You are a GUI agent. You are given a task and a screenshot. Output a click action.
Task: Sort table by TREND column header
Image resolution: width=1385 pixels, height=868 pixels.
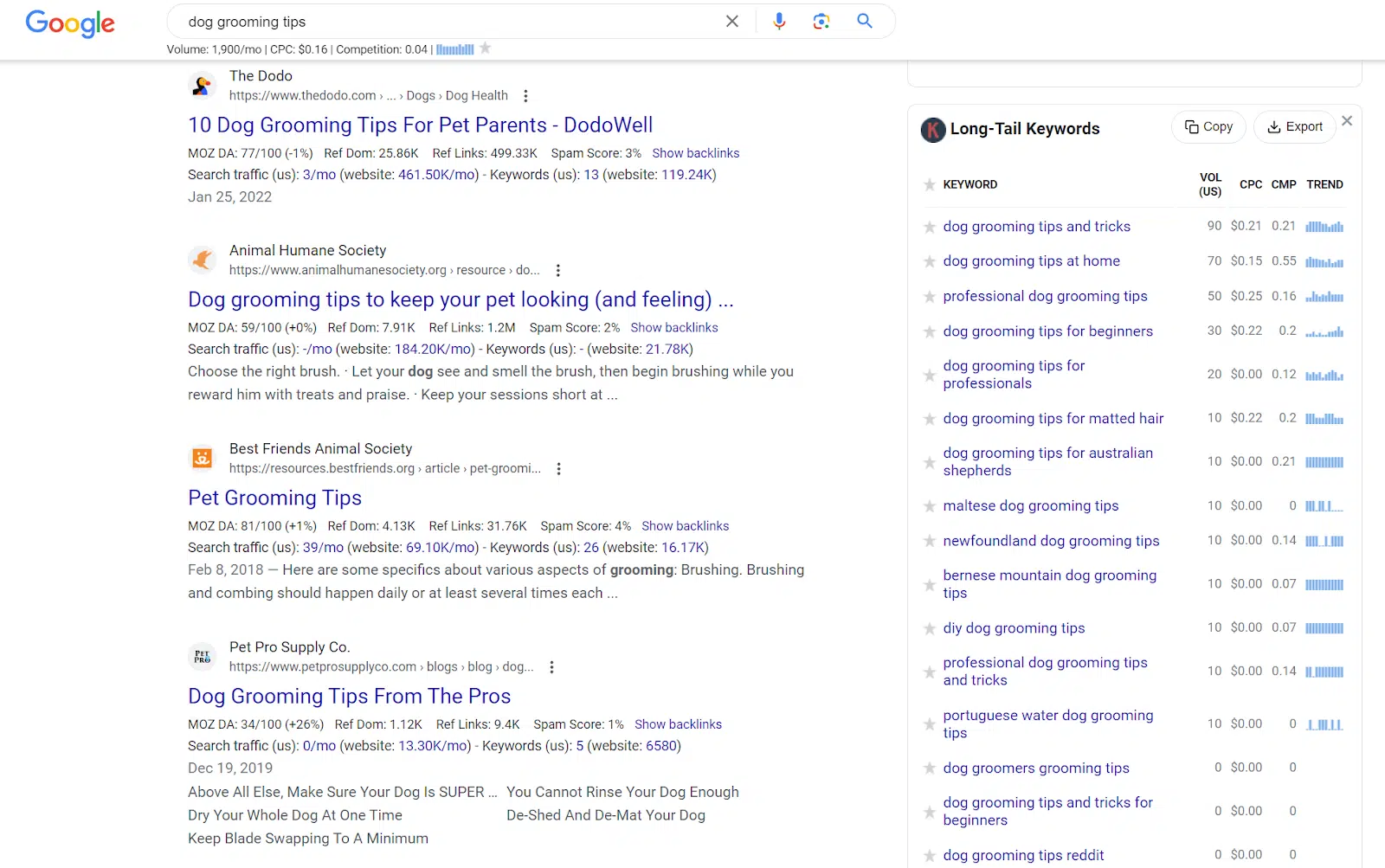(x=1324, y=184)
